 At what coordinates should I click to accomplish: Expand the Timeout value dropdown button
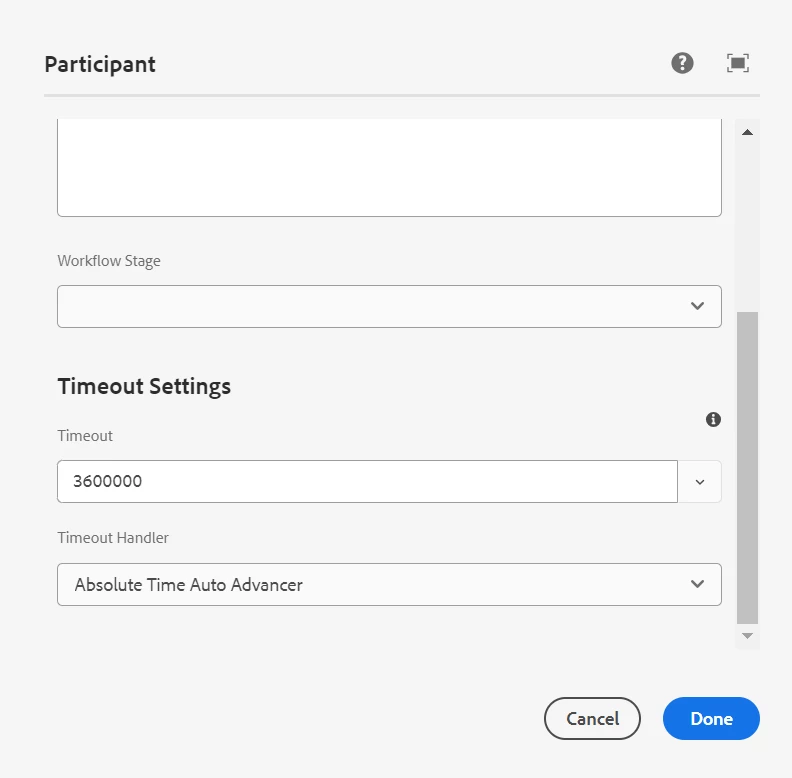pyautogui.click(x=700, y=482)
